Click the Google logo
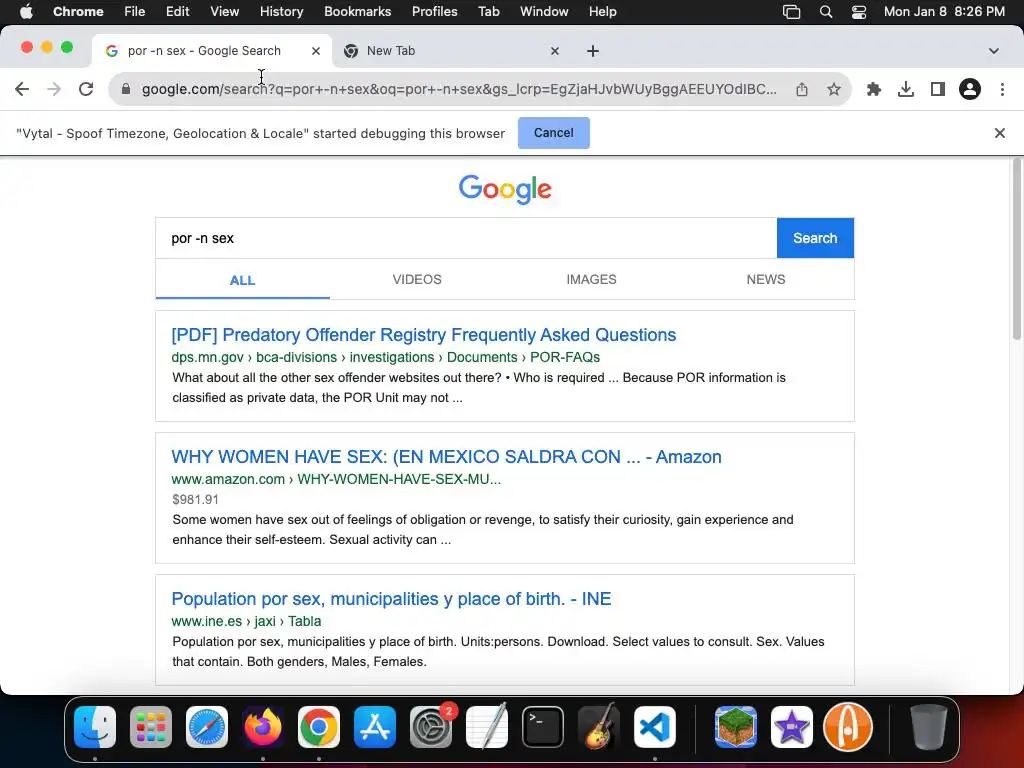Image resolution: width=1024 pixels, height=768 pixels. [x=505, y=189]
